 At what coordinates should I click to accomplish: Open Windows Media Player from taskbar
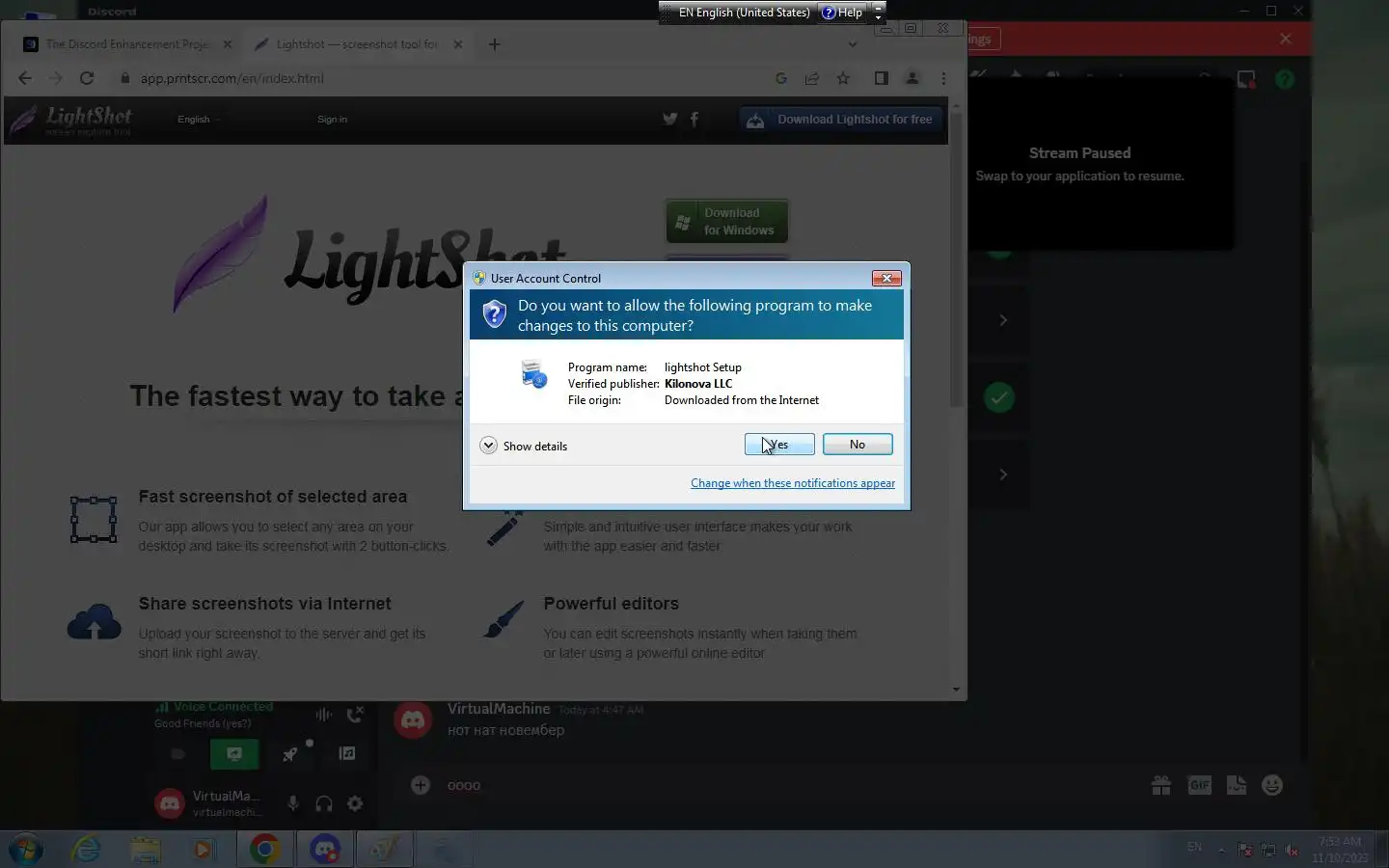(204, 850)
